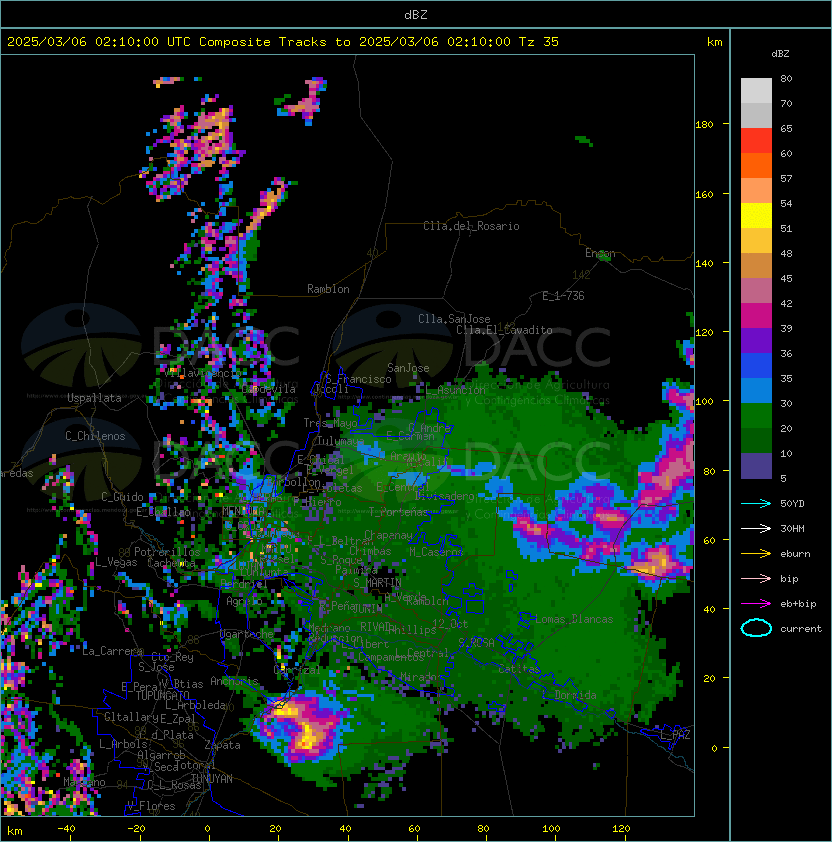This screenshot has width=832, height=842.
Task: Click the 'C_Chilenos' place label
Action: [95, 436]
